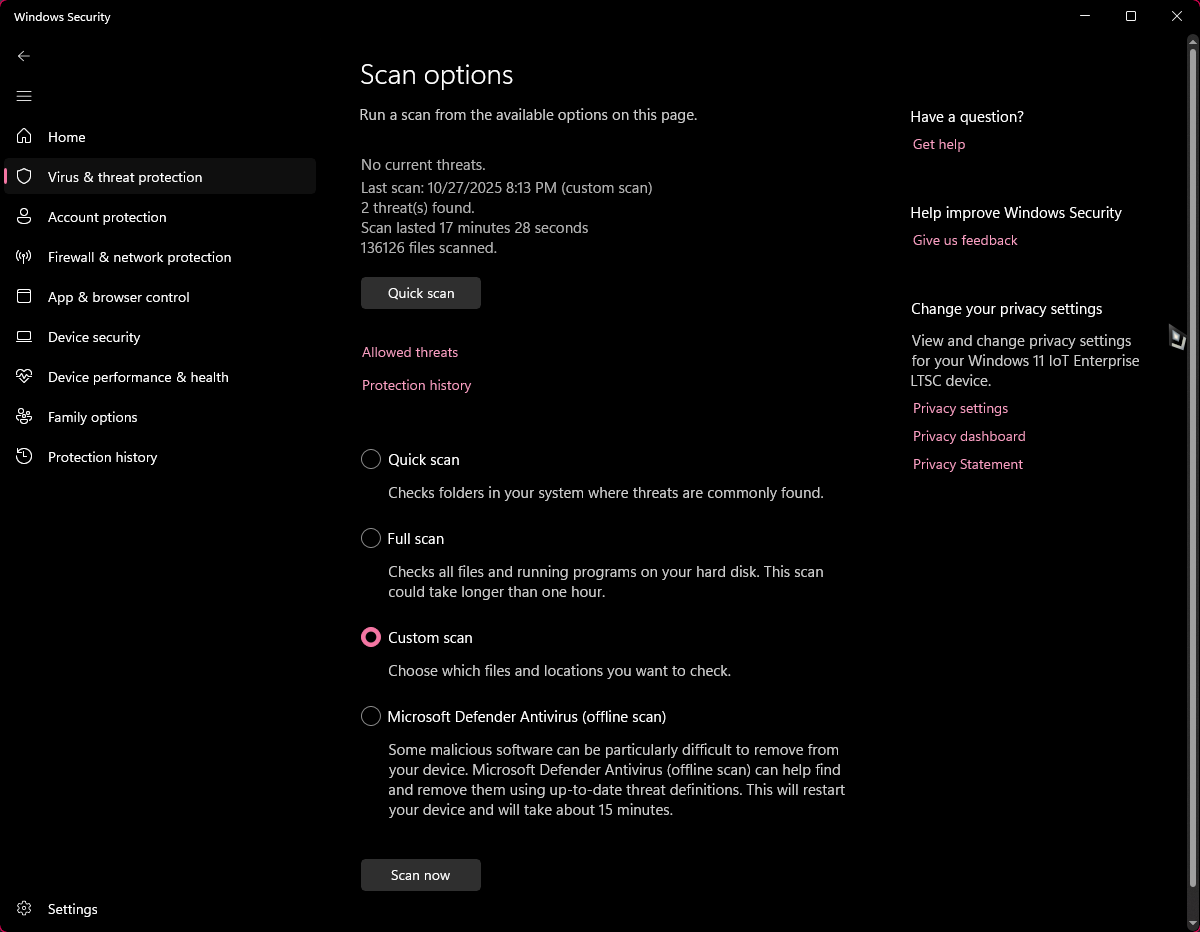Click the Family options people icon
The height and width of the screenshot is (932, 1200).
[x=25, y=417]
